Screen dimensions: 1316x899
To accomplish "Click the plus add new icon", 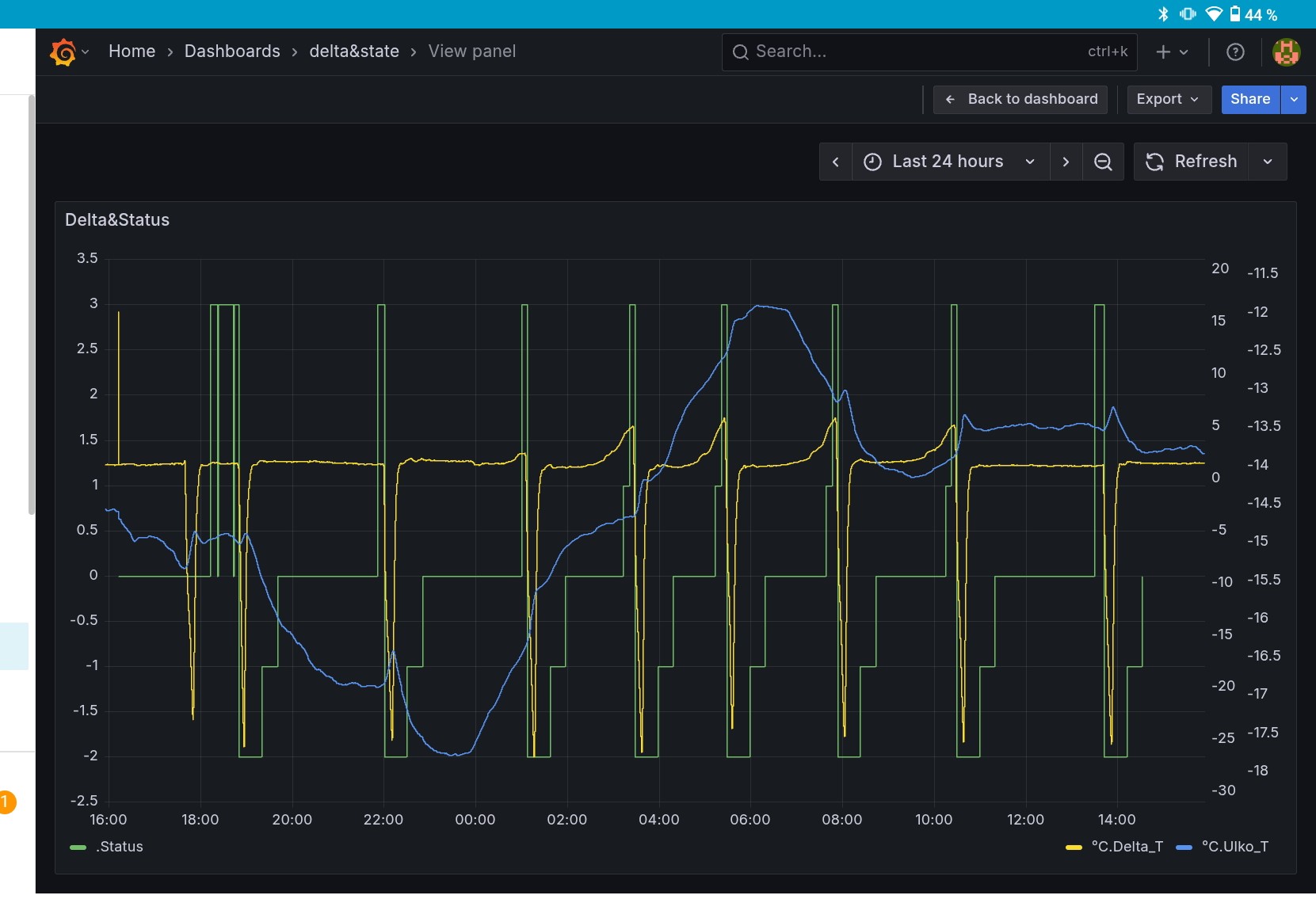I will click(x=1163, y=52).
